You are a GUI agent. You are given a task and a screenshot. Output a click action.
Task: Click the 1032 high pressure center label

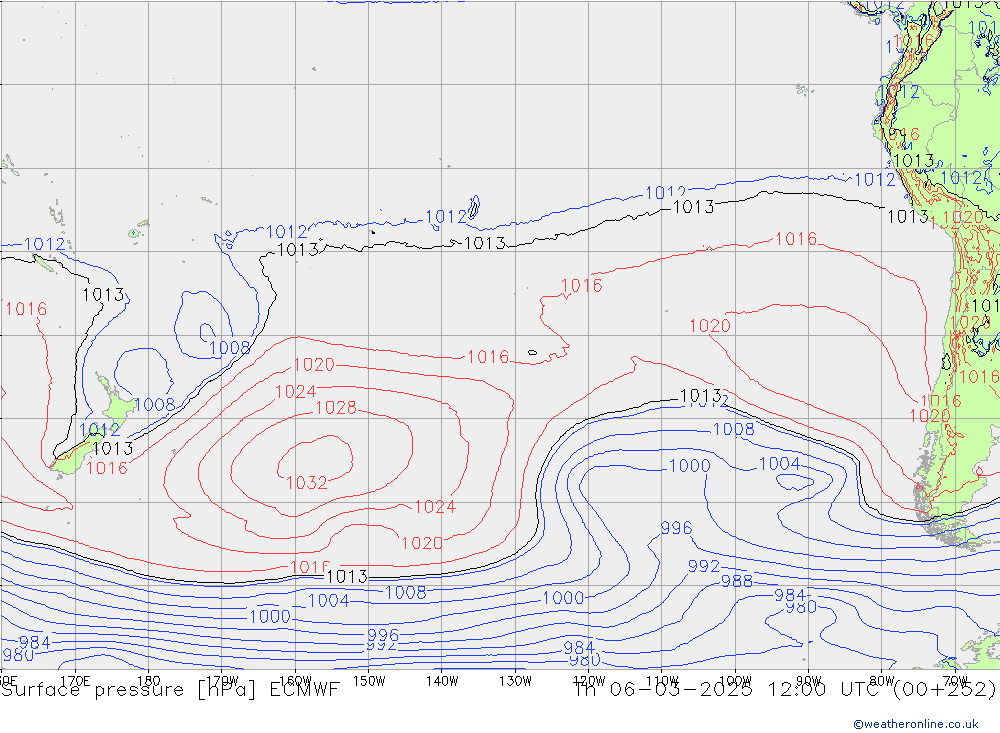pos(307,483)
